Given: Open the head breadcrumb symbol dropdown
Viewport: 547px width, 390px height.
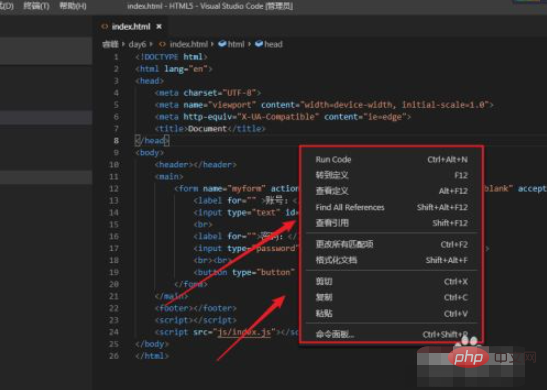Looking at the screenshot, I should pyautogui.click(x=273, y=44).
